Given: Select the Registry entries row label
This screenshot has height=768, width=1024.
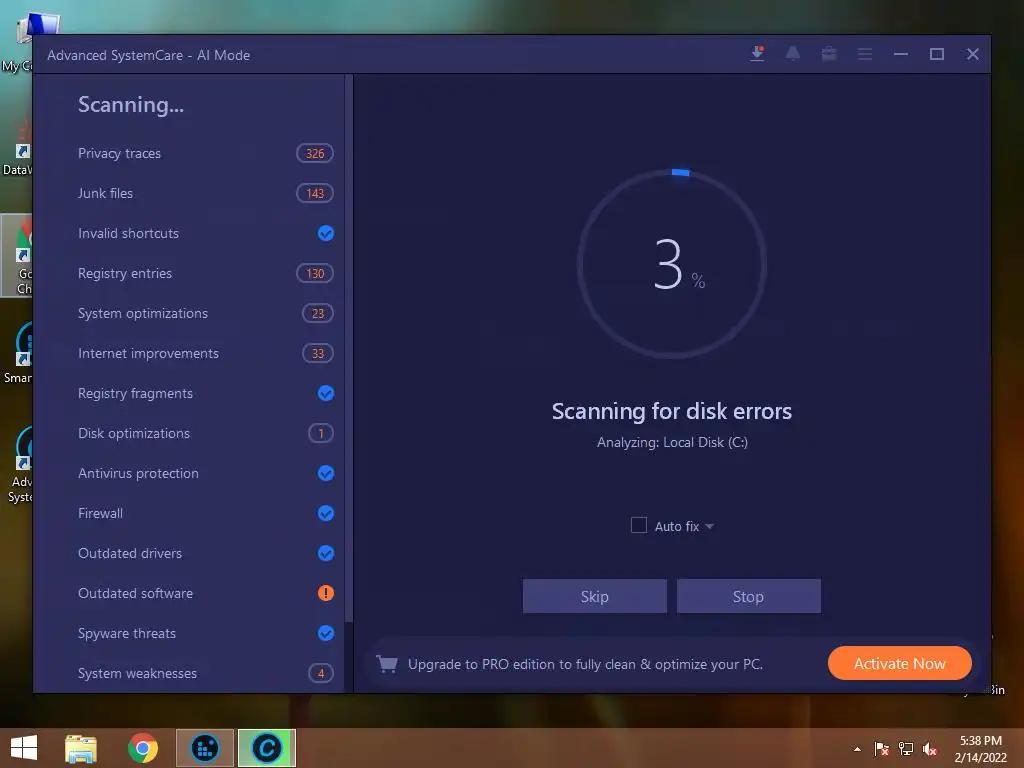Looking at the screenshot, I should (x=125, y=273).
